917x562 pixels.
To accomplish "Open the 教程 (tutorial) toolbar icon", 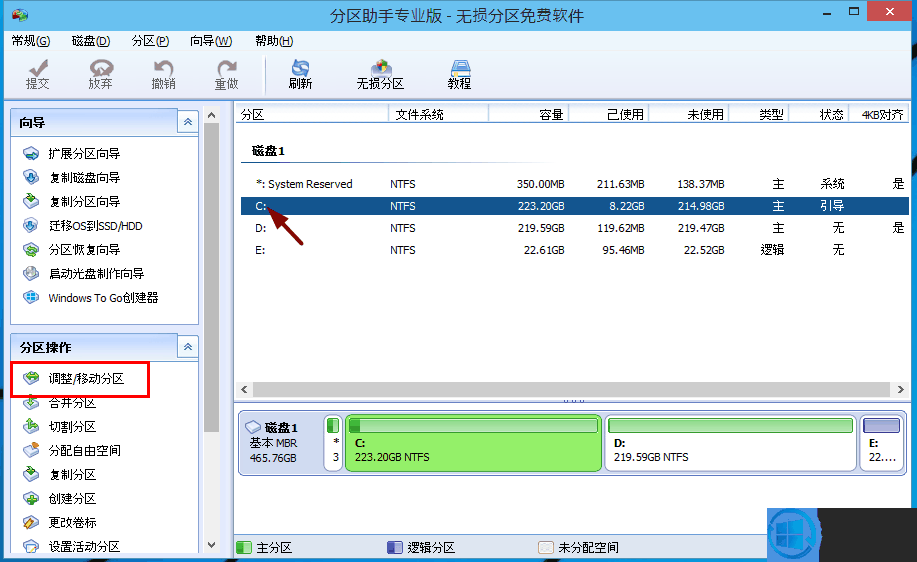I will tap(459, 74).
